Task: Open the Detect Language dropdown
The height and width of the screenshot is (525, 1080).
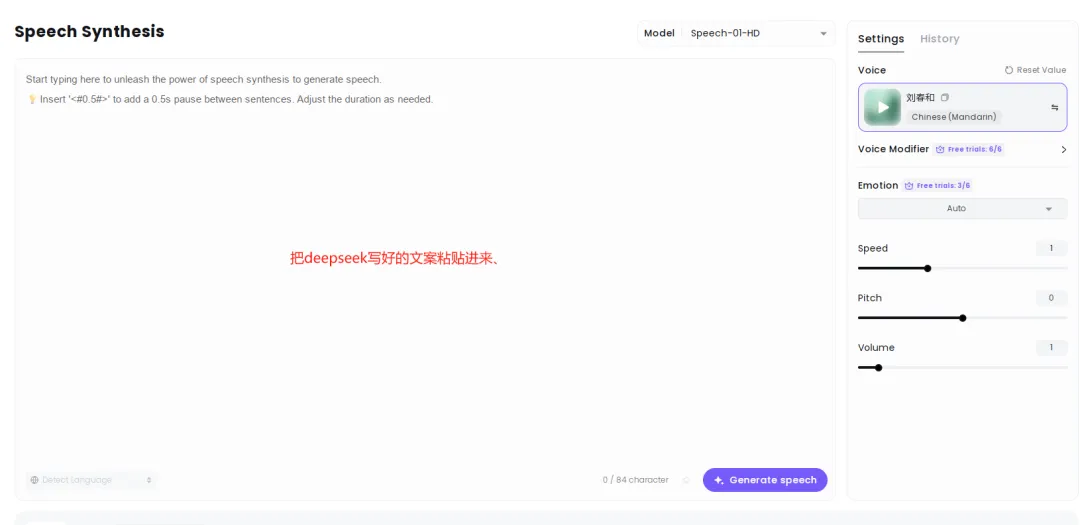Action: (x=92, y=480)
